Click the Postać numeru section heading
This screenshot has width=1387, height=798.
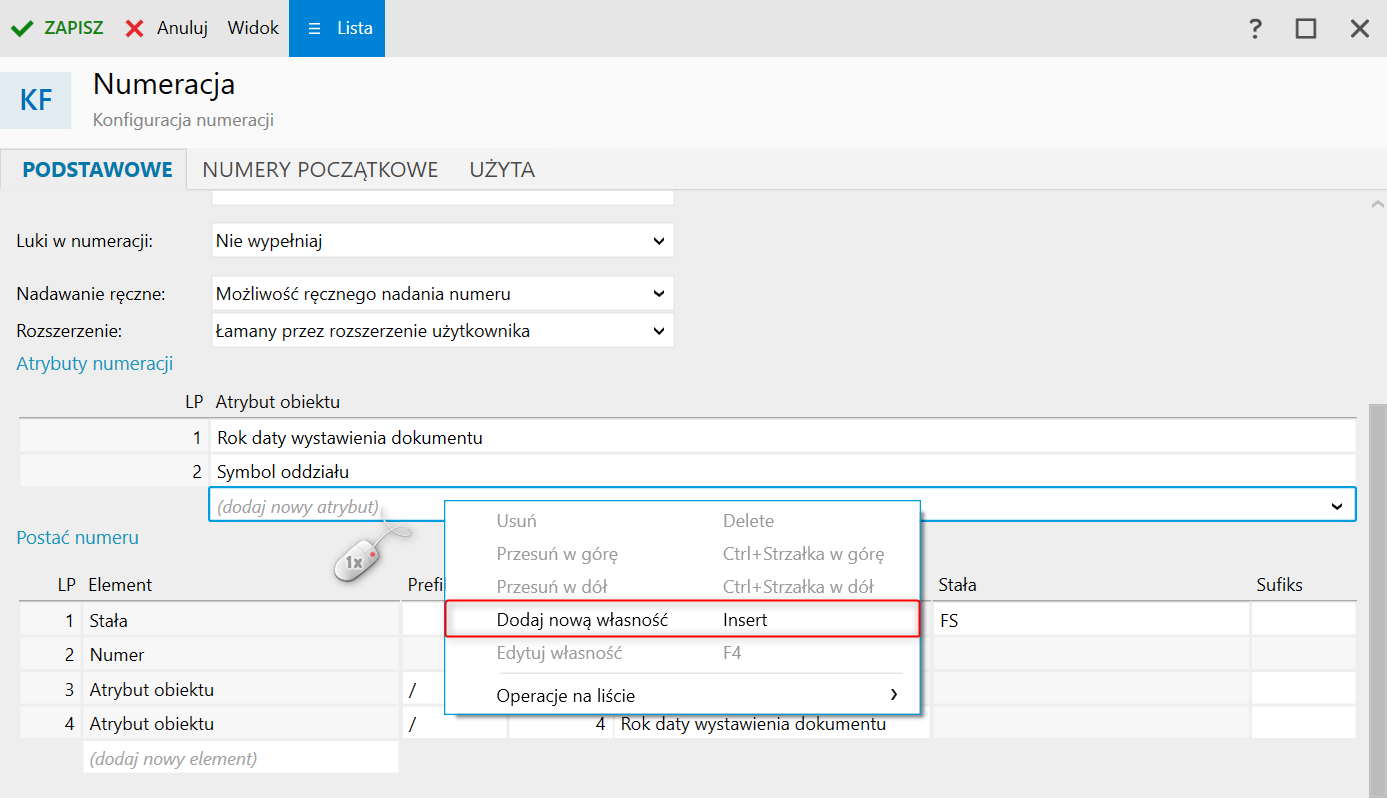78,538
